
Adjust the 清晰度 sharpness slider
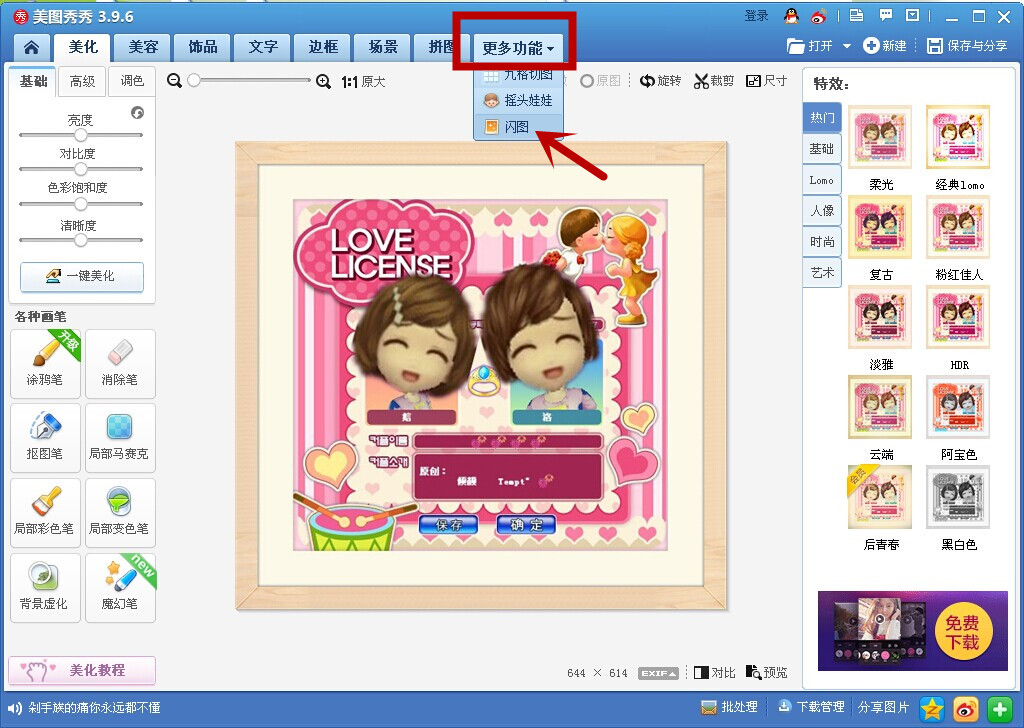point(81,240)
